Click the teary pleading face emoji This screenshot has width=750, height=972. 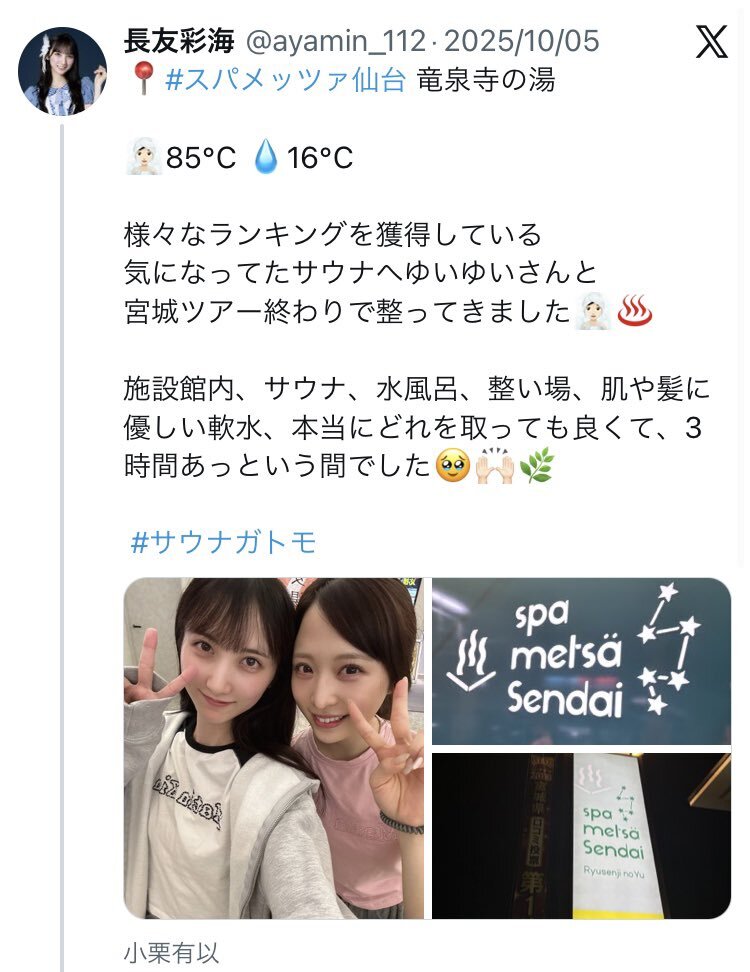click(x=452, y=466)
